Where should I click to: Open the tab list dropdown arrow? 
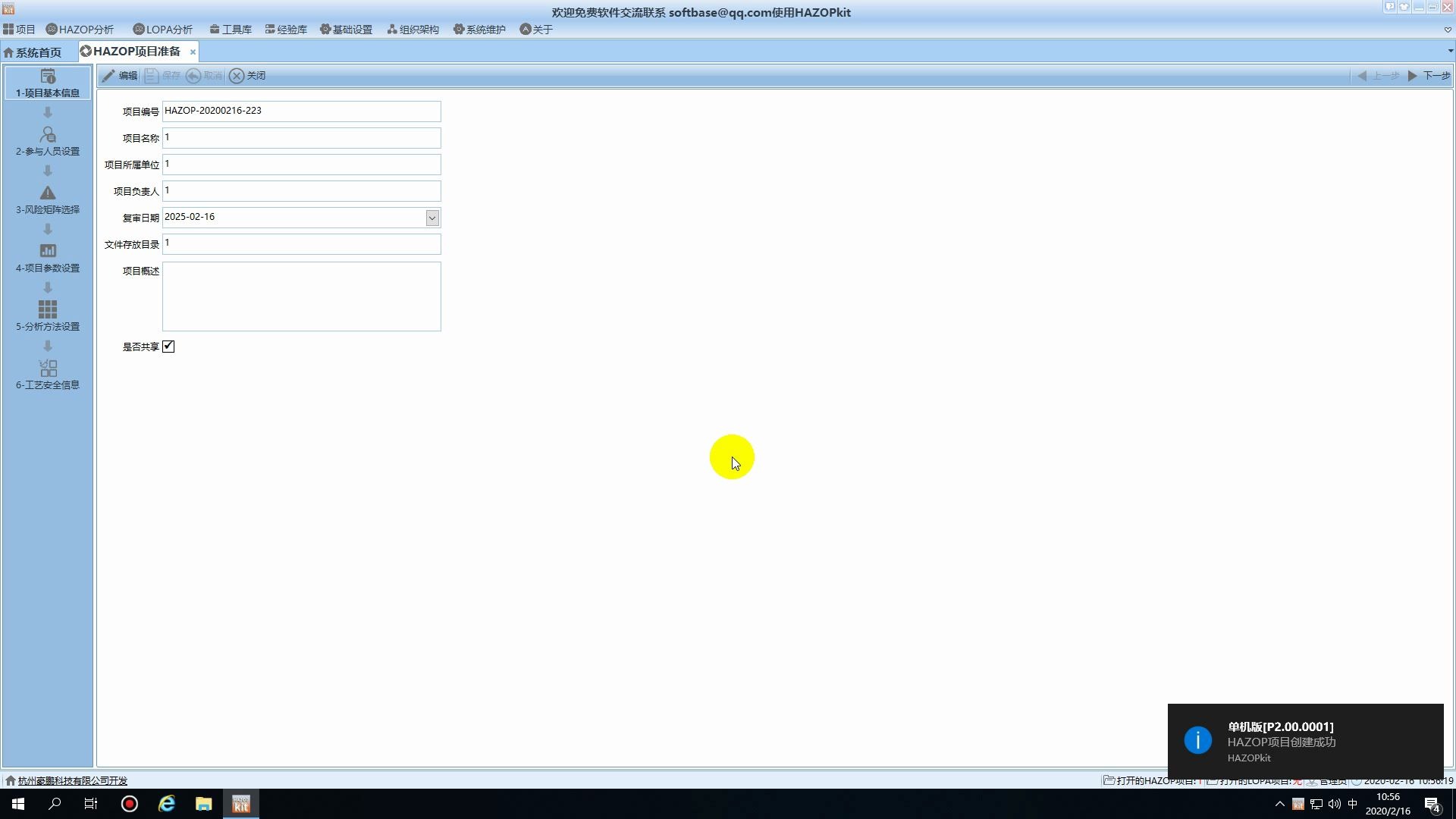click(1450, 52)
